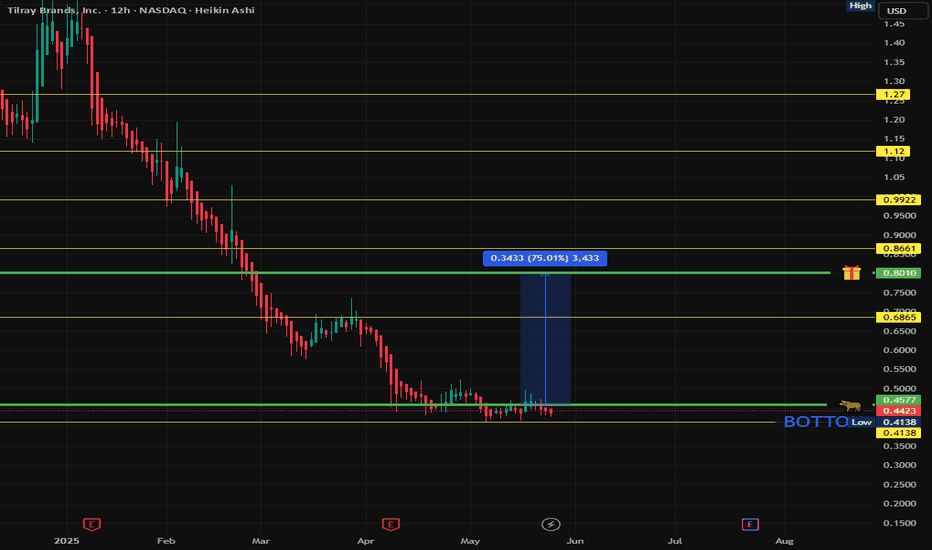
Task: Click the Jul label on the time axis
Action: tap(675, 541)
